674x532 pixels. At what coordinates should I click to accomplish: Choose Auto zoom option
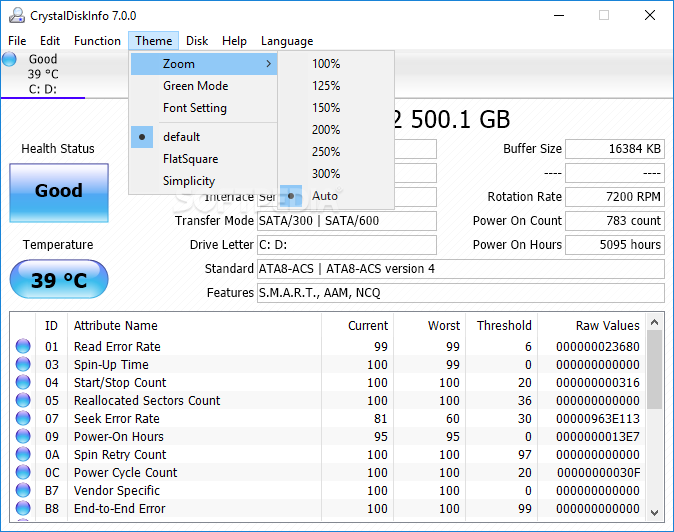[x=336, y=196]
